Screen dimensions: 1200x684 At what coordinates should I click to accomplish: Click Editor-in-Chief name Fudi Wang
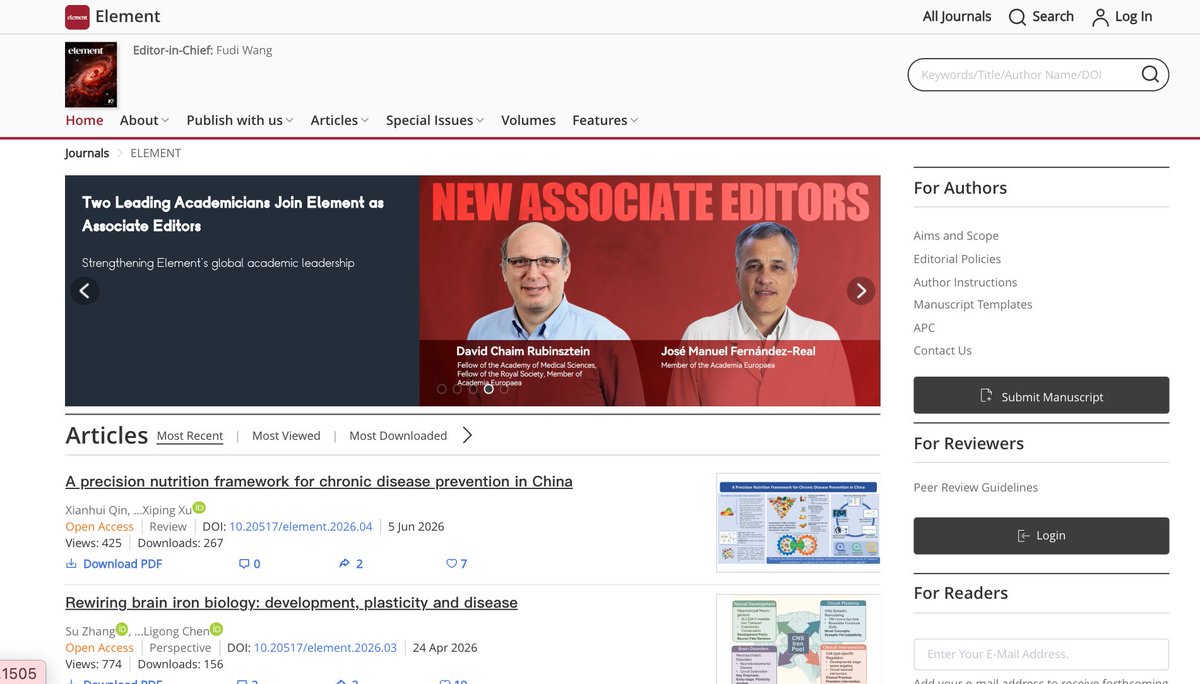coord(244,50)
